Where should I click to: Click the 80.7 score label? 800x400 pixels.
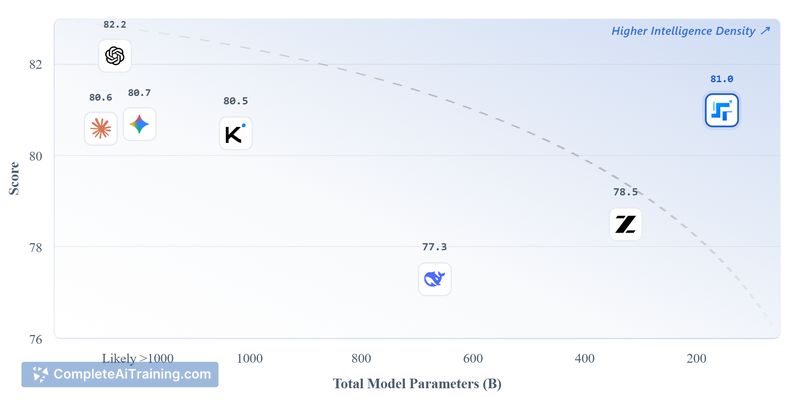[x=139, y=93]
